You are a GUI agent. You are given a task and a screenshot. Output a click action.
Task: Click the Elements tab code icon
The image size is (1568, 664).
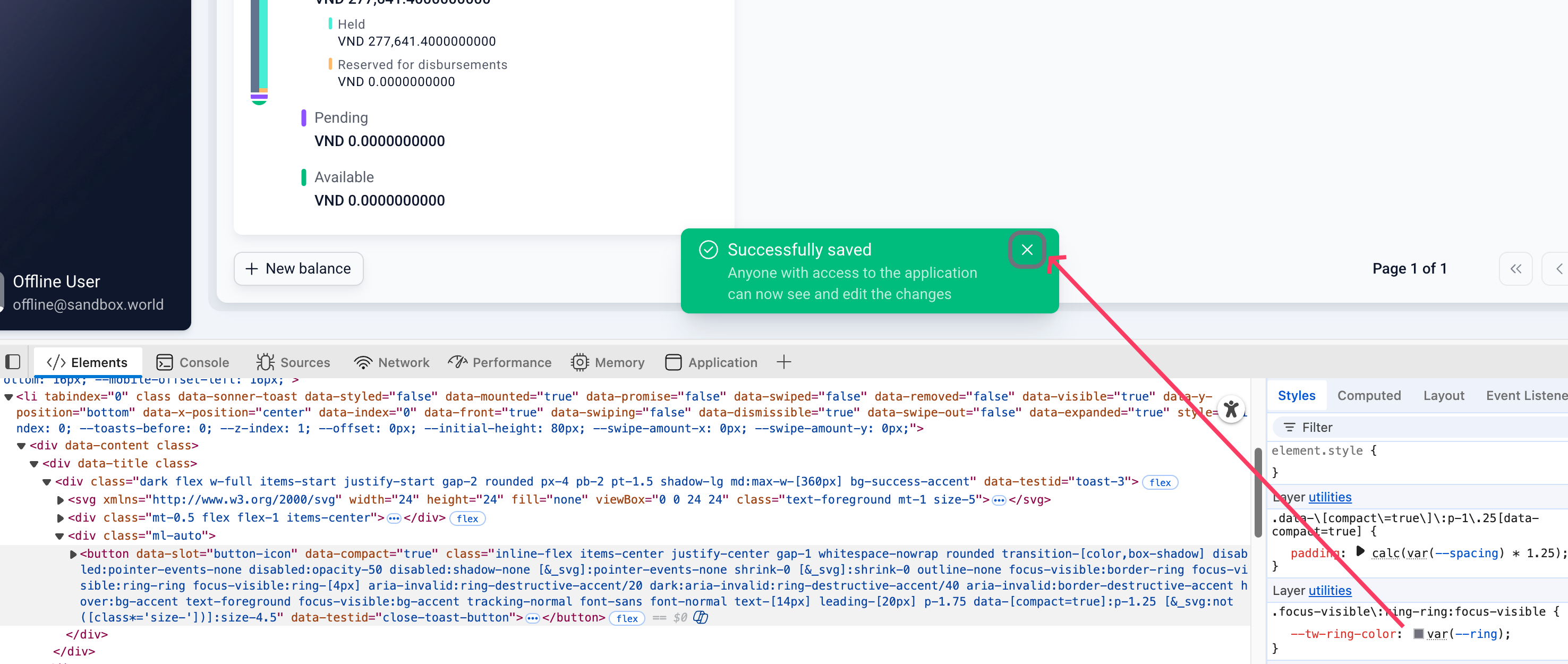click(x=56, y=362)
